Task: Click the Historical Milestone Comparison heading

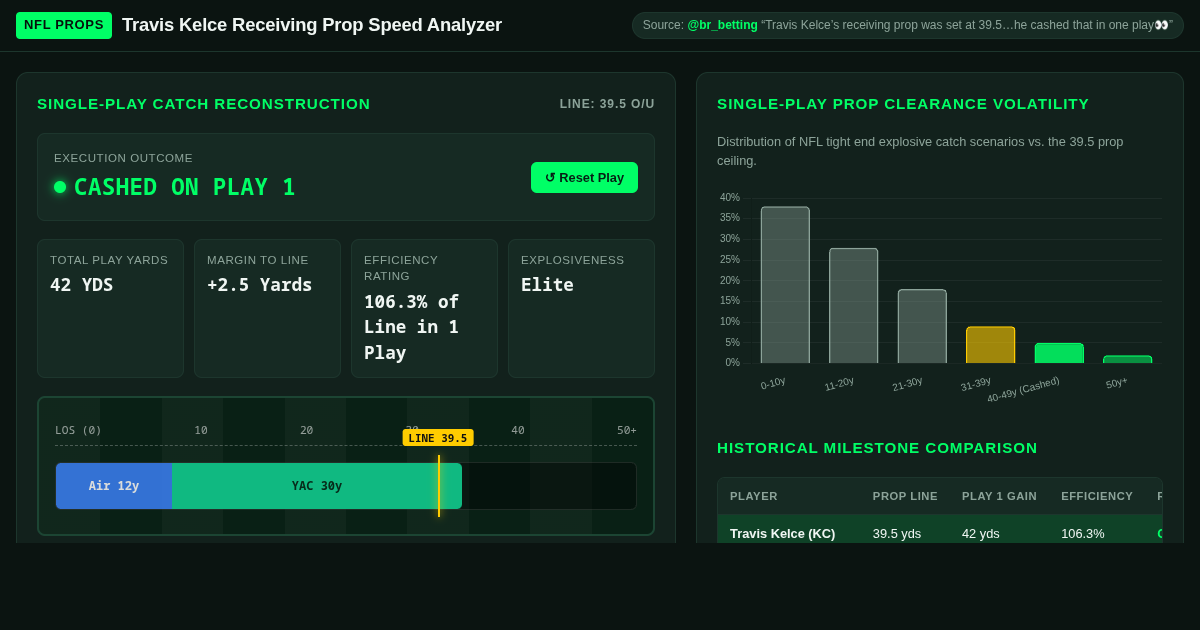Action: pos(877,448)
